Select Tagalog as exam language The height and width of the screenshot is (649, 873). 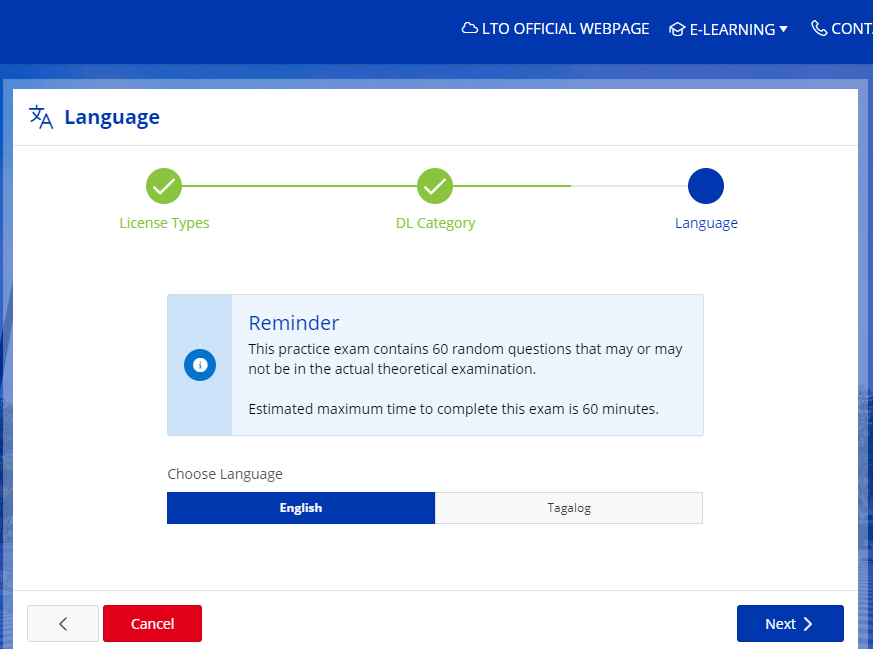coord(569,508)
